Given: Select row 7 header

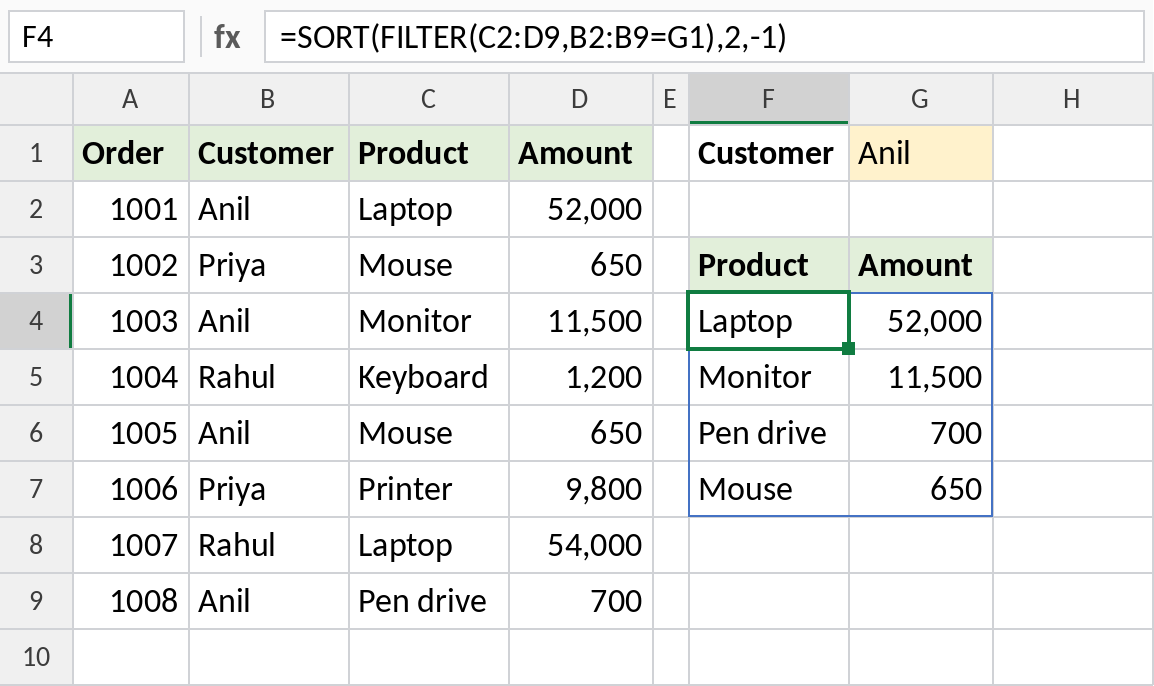Looking at the screenshot, I should click(x=36, y=489).
